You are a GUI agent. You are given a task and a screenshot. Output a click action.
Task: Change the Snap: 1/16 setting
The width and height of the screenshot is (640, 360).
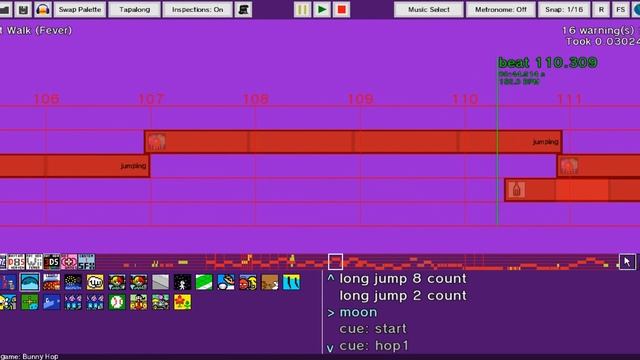coord(564,9)
